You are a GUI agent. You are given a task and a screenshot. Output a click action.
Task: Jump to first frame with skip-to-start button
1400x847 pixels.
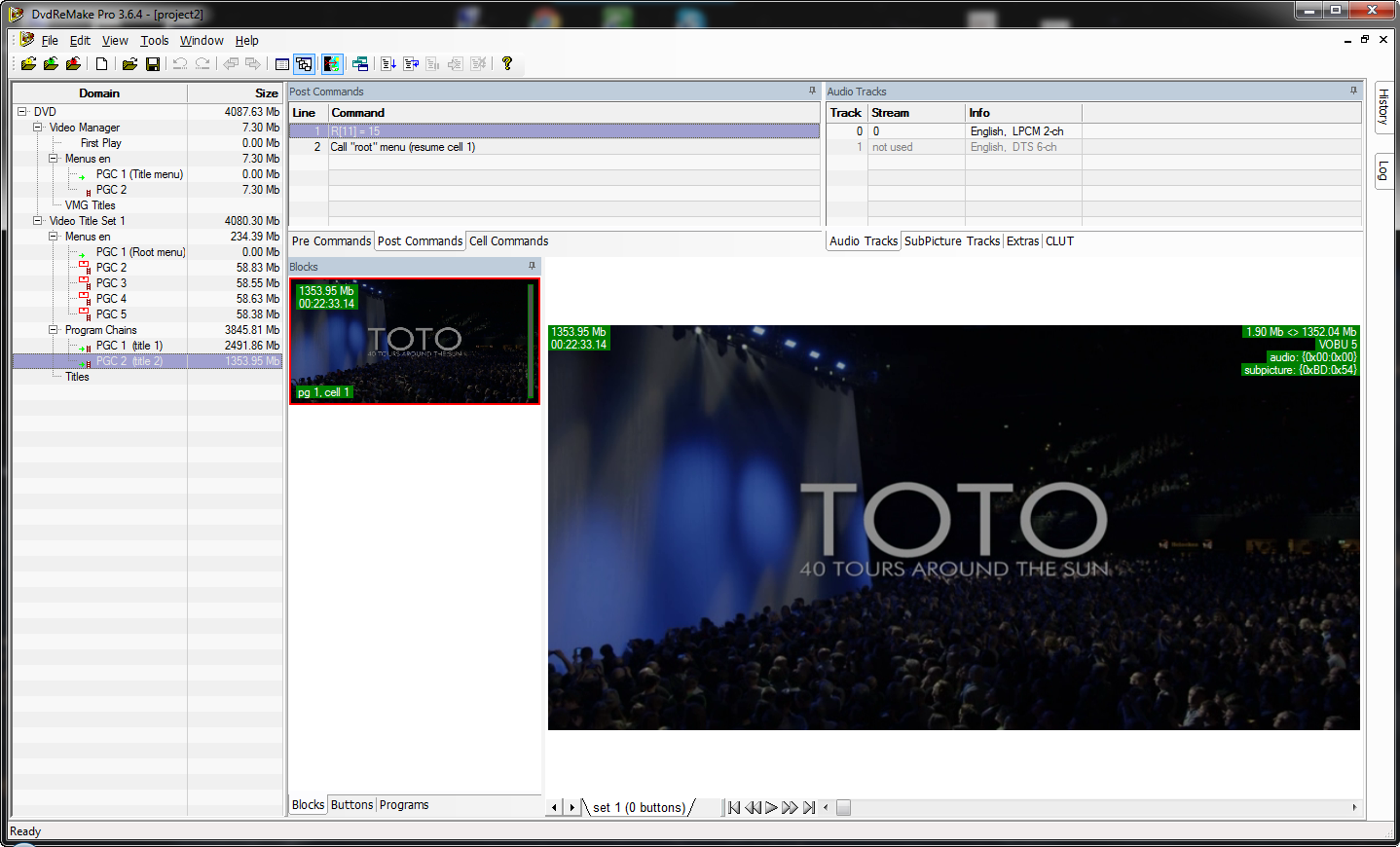tap(734, 807)
